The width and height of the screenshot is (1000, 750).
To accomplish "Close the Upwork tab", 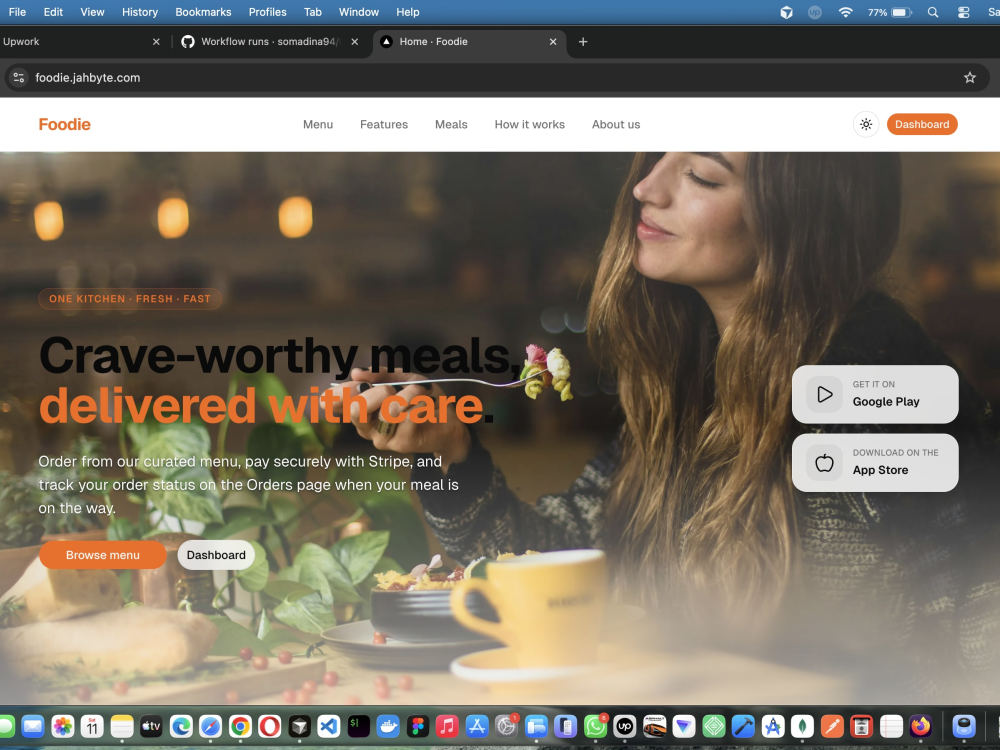I will [x=156, y=41].
